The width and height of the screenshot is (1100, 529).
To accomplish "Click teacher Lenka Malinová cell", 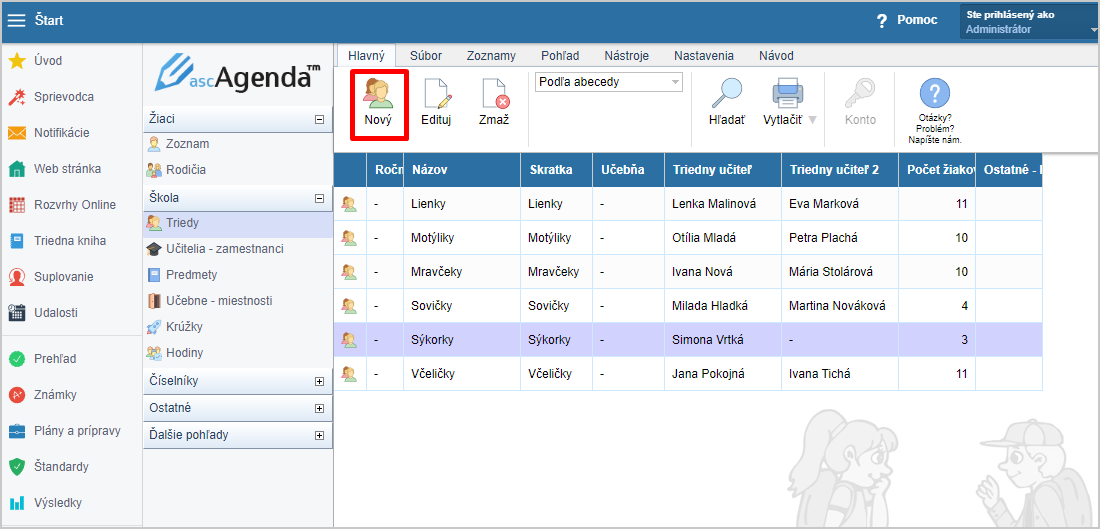I will pos(722,204).
